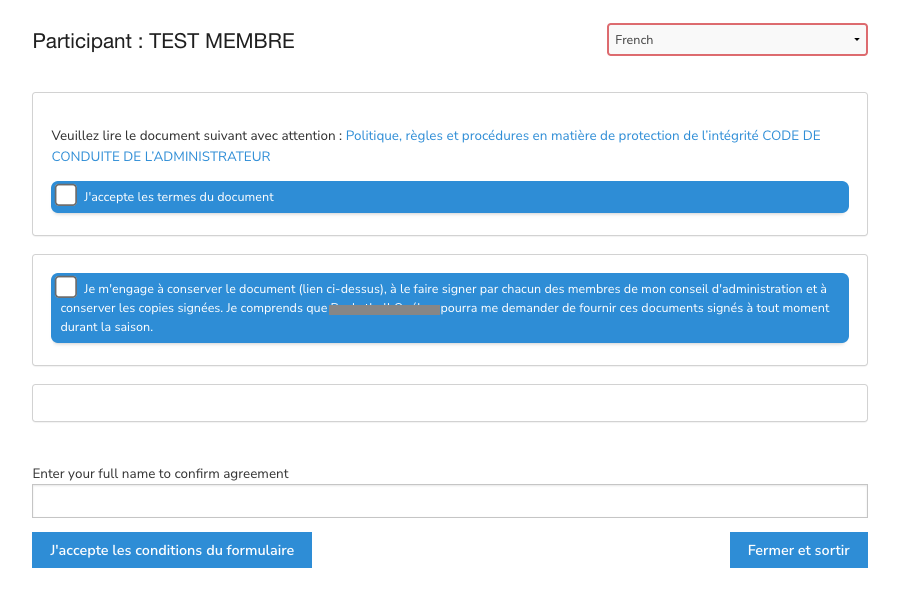The image size is (897, 599).
Task: Click the "conserver les copies signées" text
Action: pyautogui.click(x=138, y=309)
